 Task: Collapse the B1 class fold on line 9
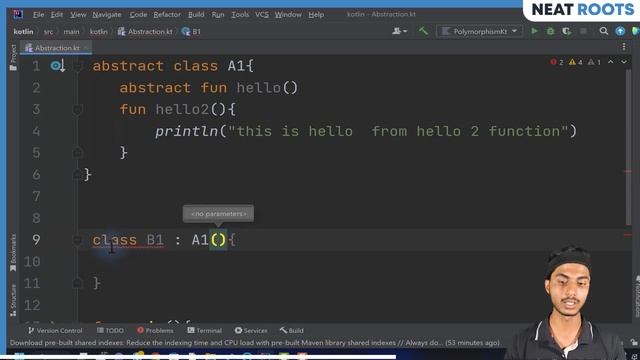point(78,240)
